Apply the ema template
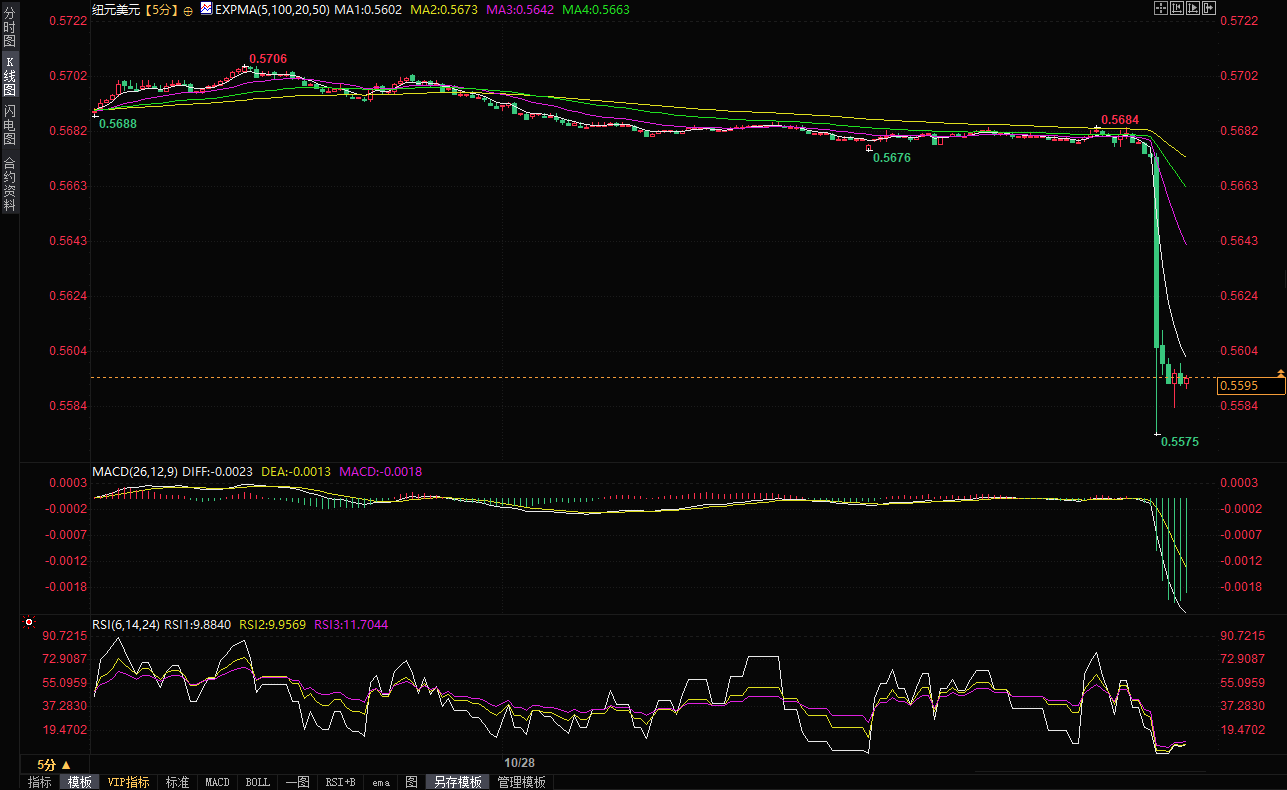This screenshot has width=1287, height=790. [380, 782]
